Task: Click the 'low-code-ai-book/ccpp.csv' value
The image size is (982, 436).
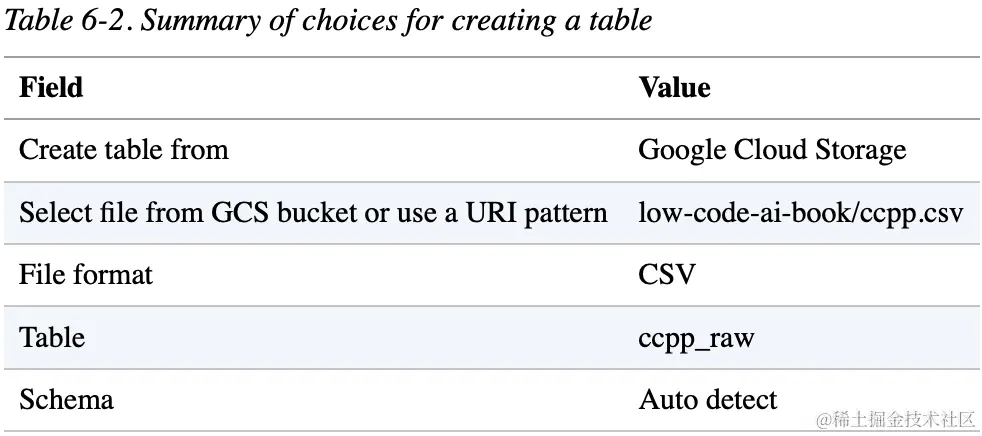Action: [x=801, y=213]
